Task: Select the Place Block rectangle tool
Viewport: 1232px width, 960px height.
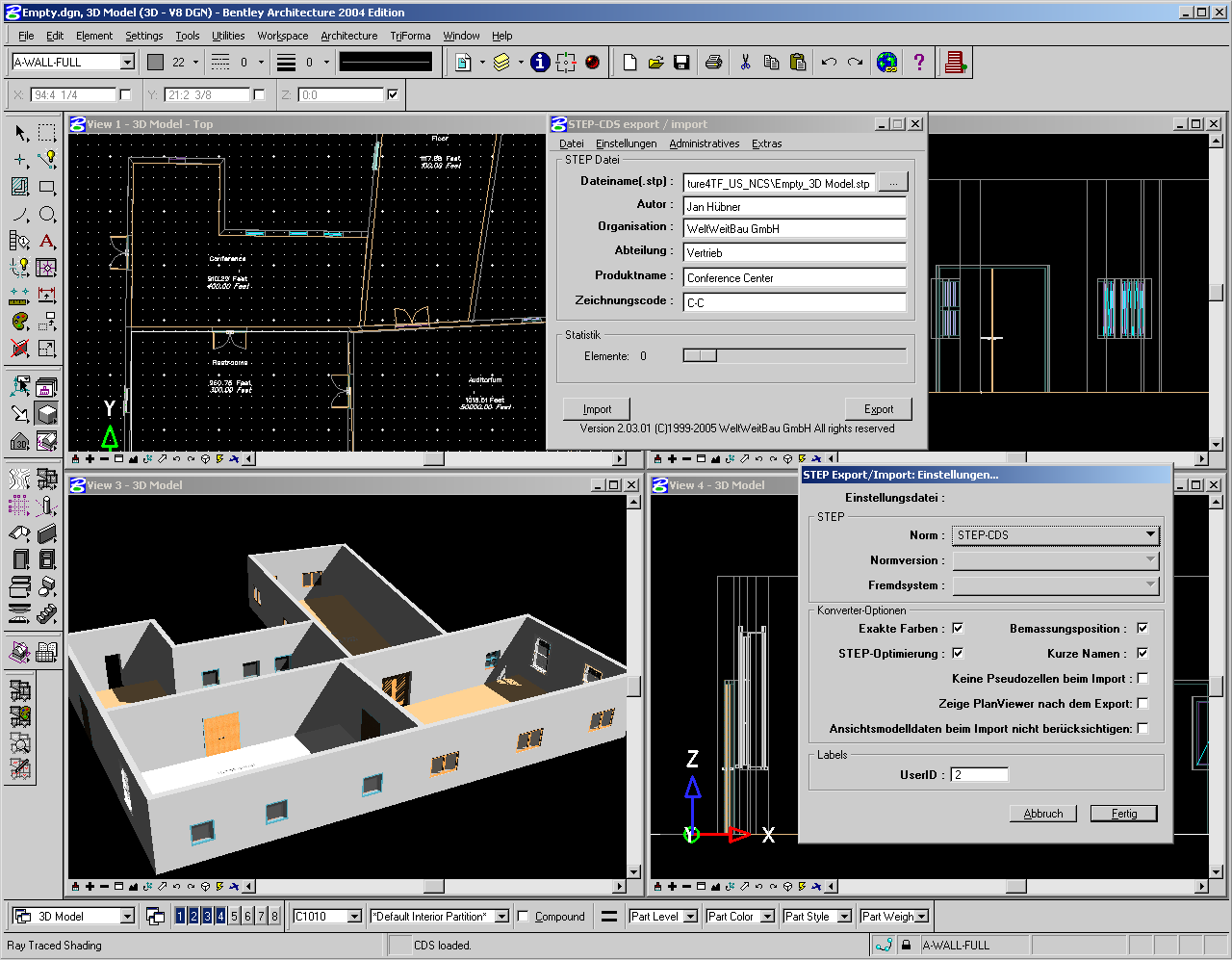Action: pyautogui.click(x=46, y=187)
